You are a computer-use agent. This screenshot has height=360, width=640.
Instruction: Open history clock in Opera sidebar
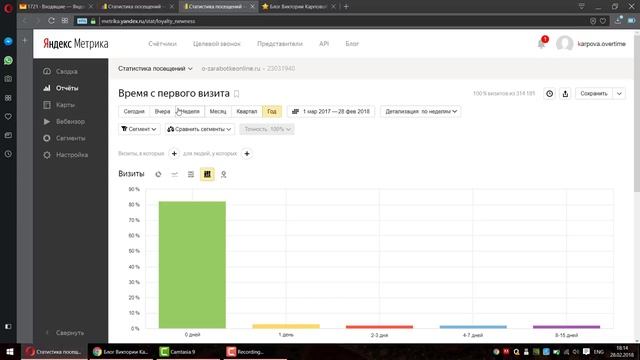click(x=8, y=154)
